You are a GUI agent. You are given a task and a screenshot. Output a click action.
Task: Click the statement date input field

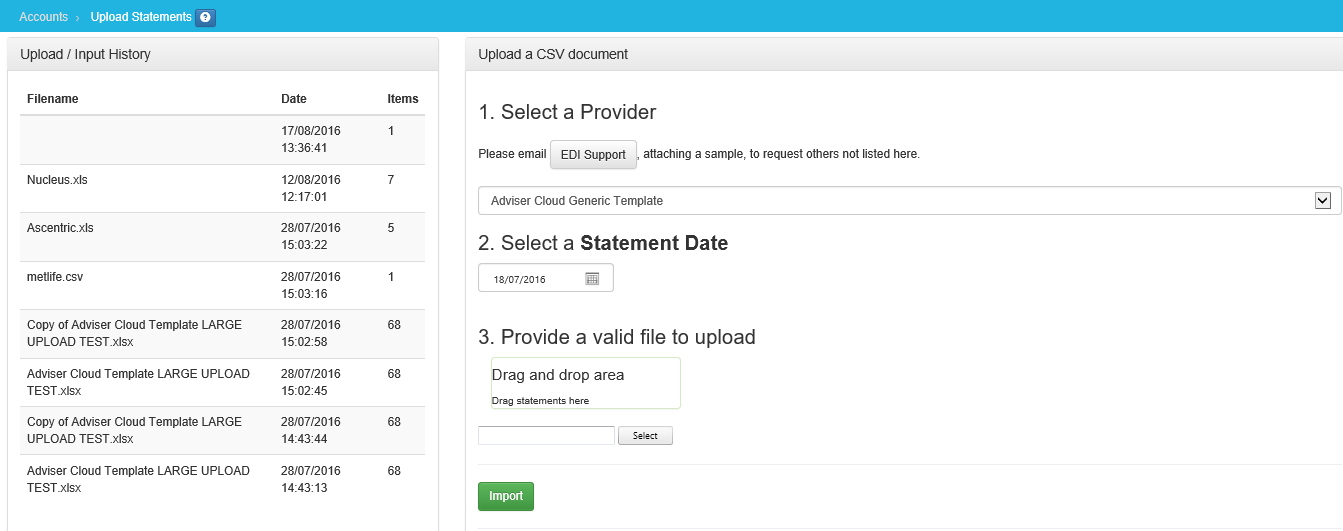pyautogui.click(x=535, y=279)
